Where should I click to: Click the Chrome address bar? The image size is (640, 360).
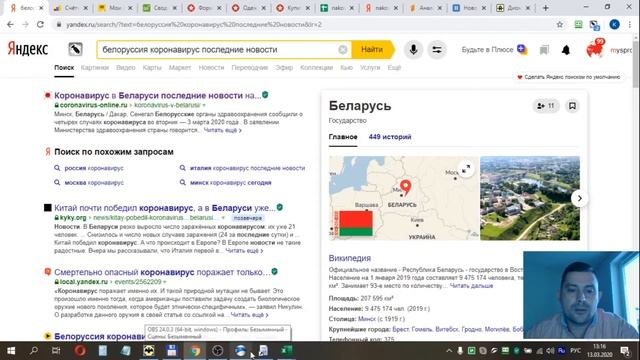[306, 24]
